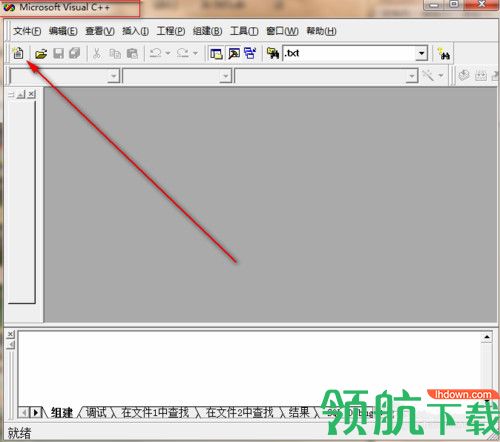
Task: Open the 窗口(W) menu
Action: (282, 31)
